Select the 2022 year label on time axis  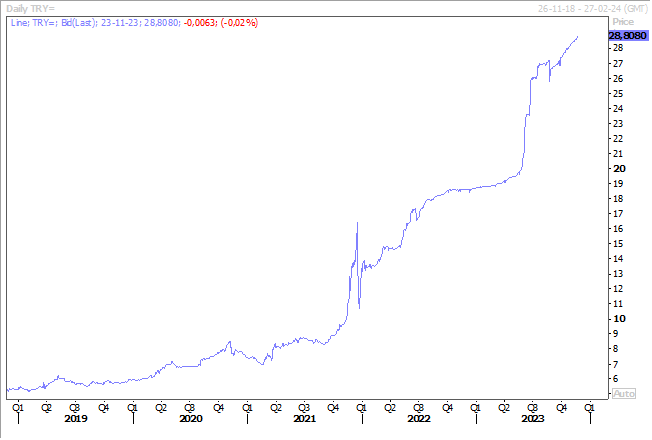tap(419, 419)
